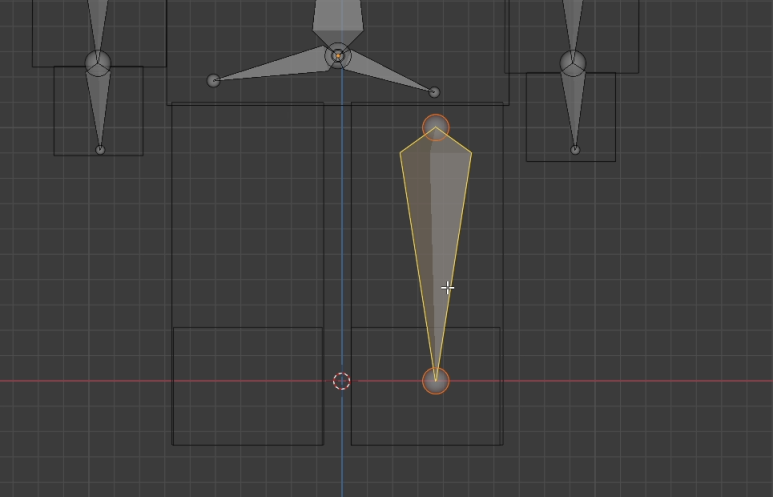Click small tail joint of far-left lower bone
The width and height of the screenshot is (773, 497).
tap(100, 150)
